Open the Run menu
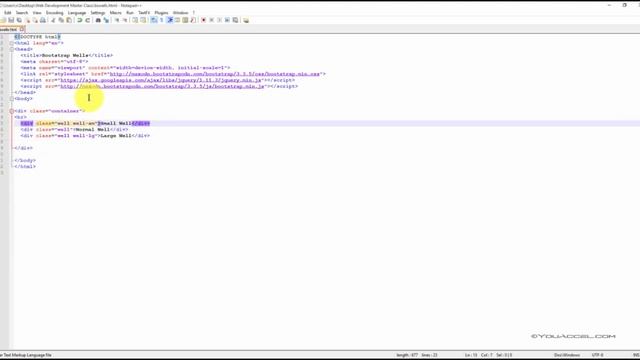Image resolution: width=640 pixels, height=360 pixels. click(x=130, y=13)
